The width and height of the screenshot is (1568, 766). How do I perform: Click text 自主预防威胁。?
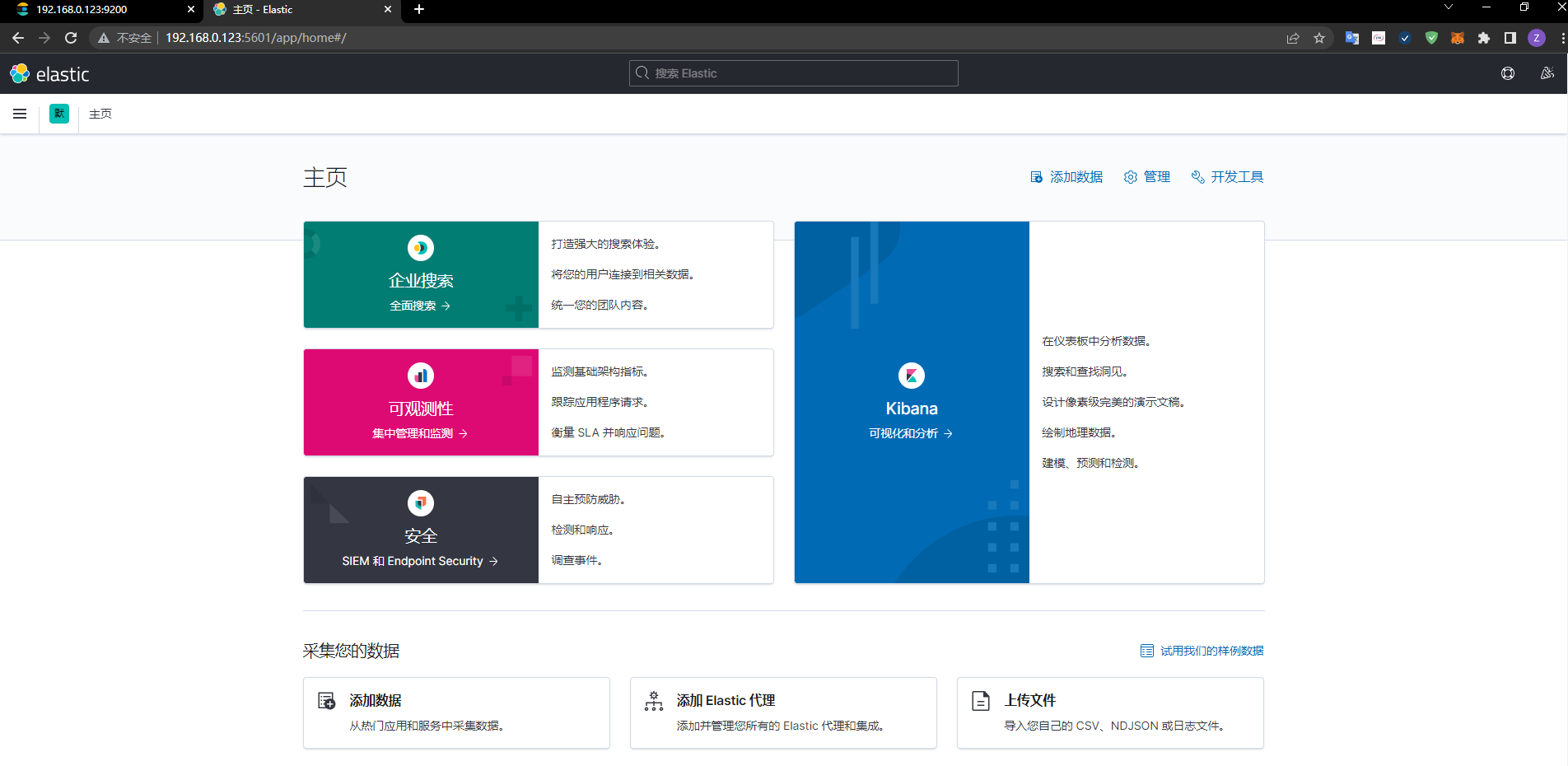click(589, 499)
